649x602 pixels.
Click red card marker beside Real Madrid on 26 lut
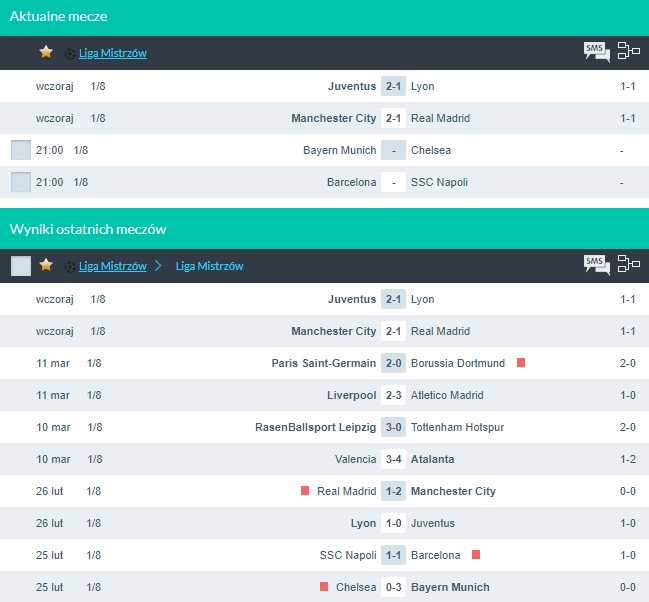coord(305,491)
